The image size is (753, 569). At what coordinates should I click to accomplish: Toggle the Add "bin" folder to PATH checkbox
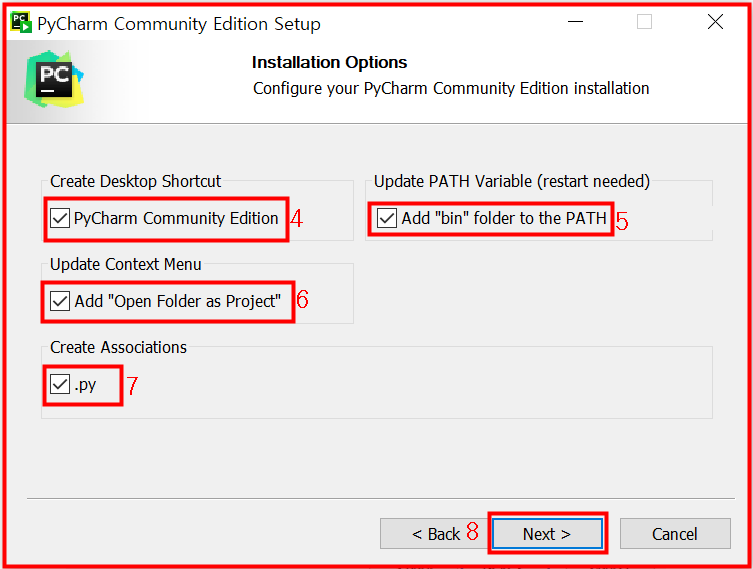(x=387, y=218)
